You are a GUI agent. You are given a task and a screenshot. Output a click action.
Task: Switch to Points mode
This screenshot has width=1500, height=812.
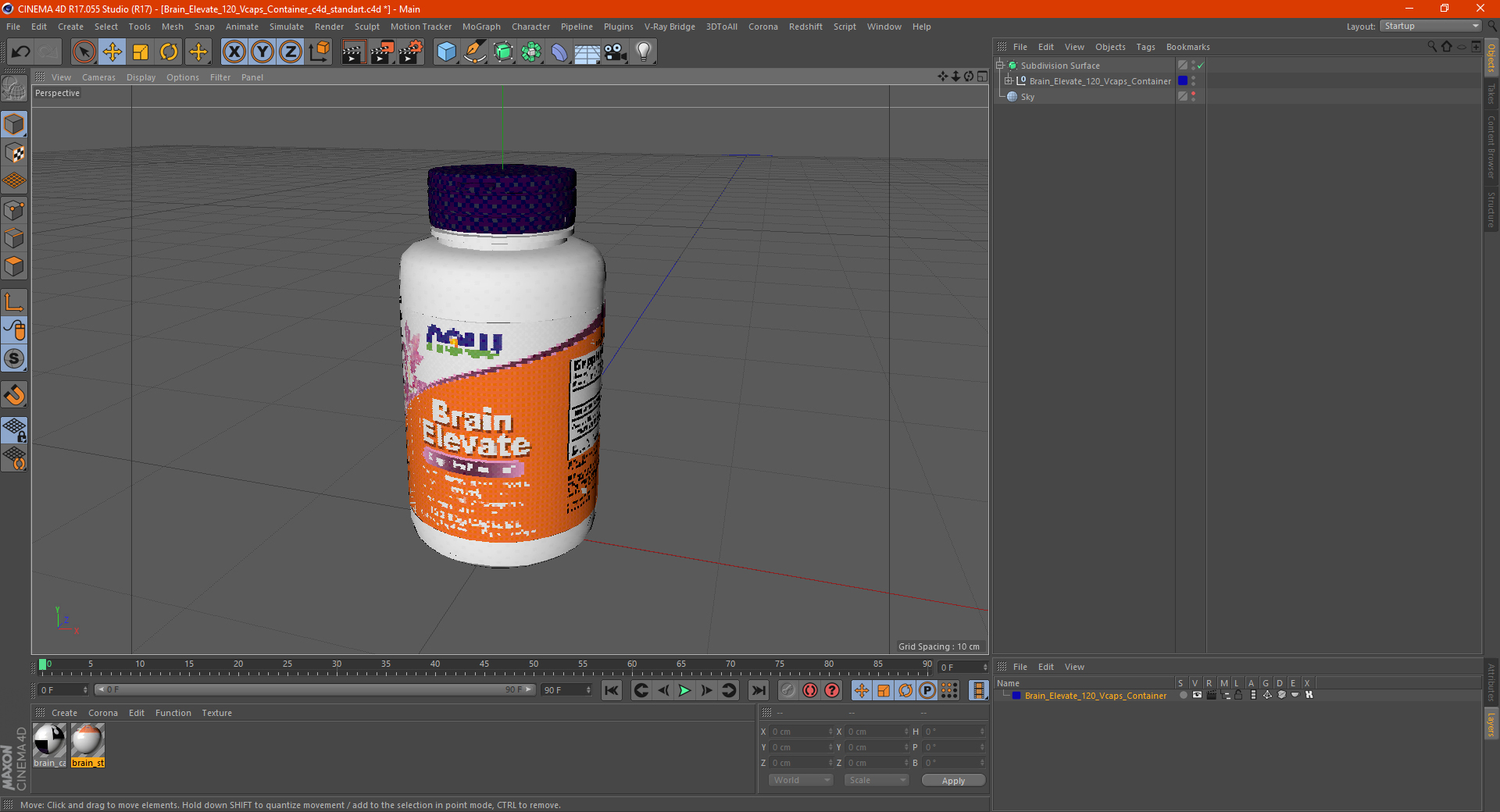[14, 210]
